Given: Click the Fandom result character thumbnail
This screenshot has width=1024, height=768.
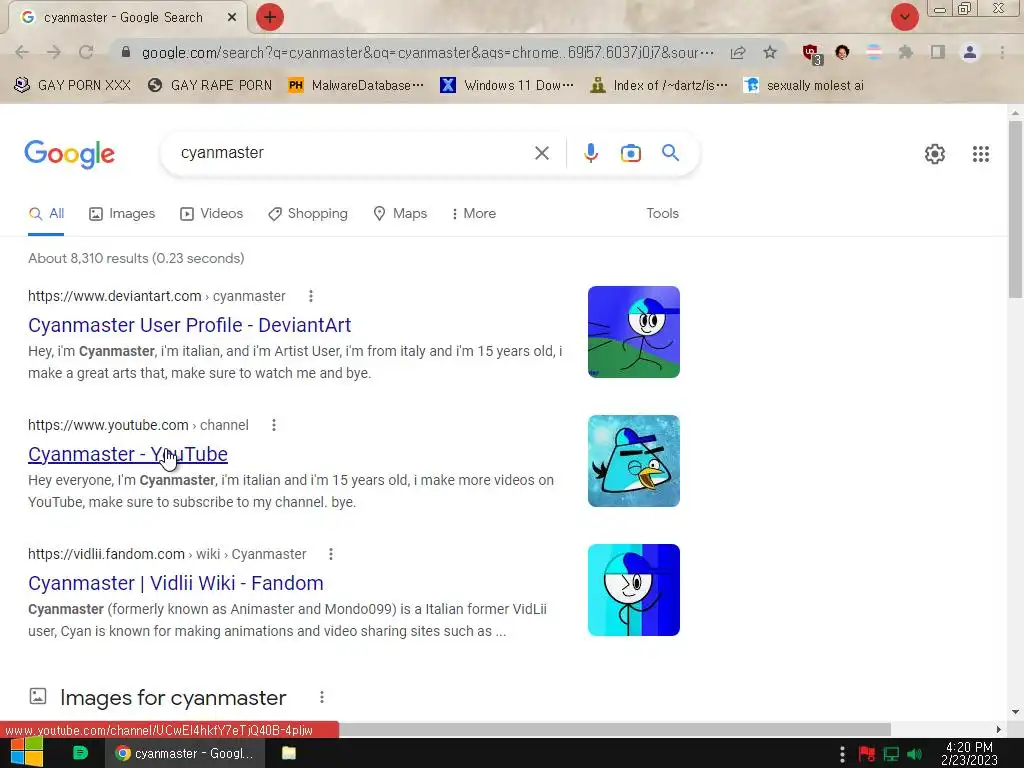Looking at the screenshot, I should 633,590.
